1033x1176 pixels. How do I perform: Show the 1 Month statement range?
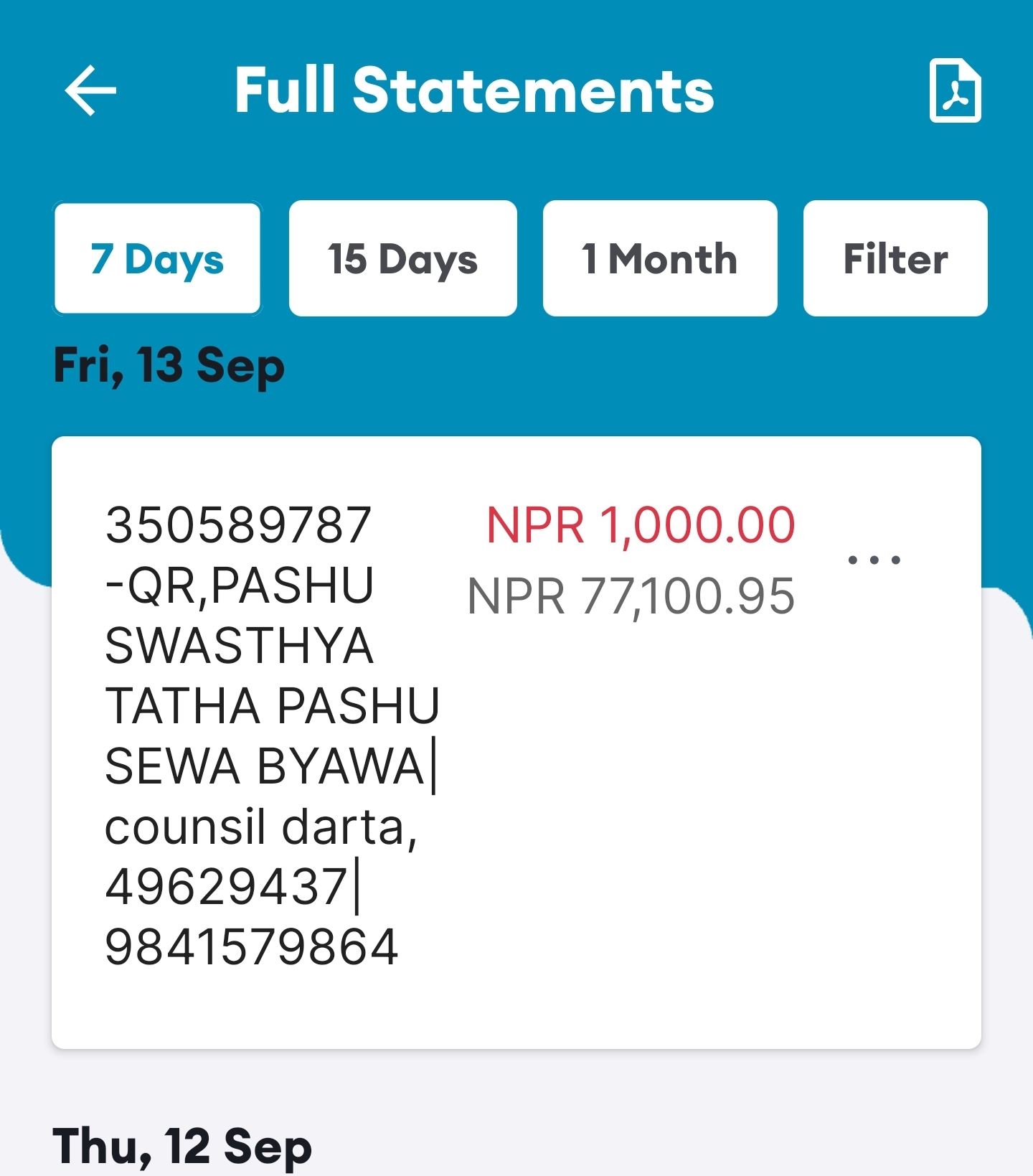(x=660, y=258)
